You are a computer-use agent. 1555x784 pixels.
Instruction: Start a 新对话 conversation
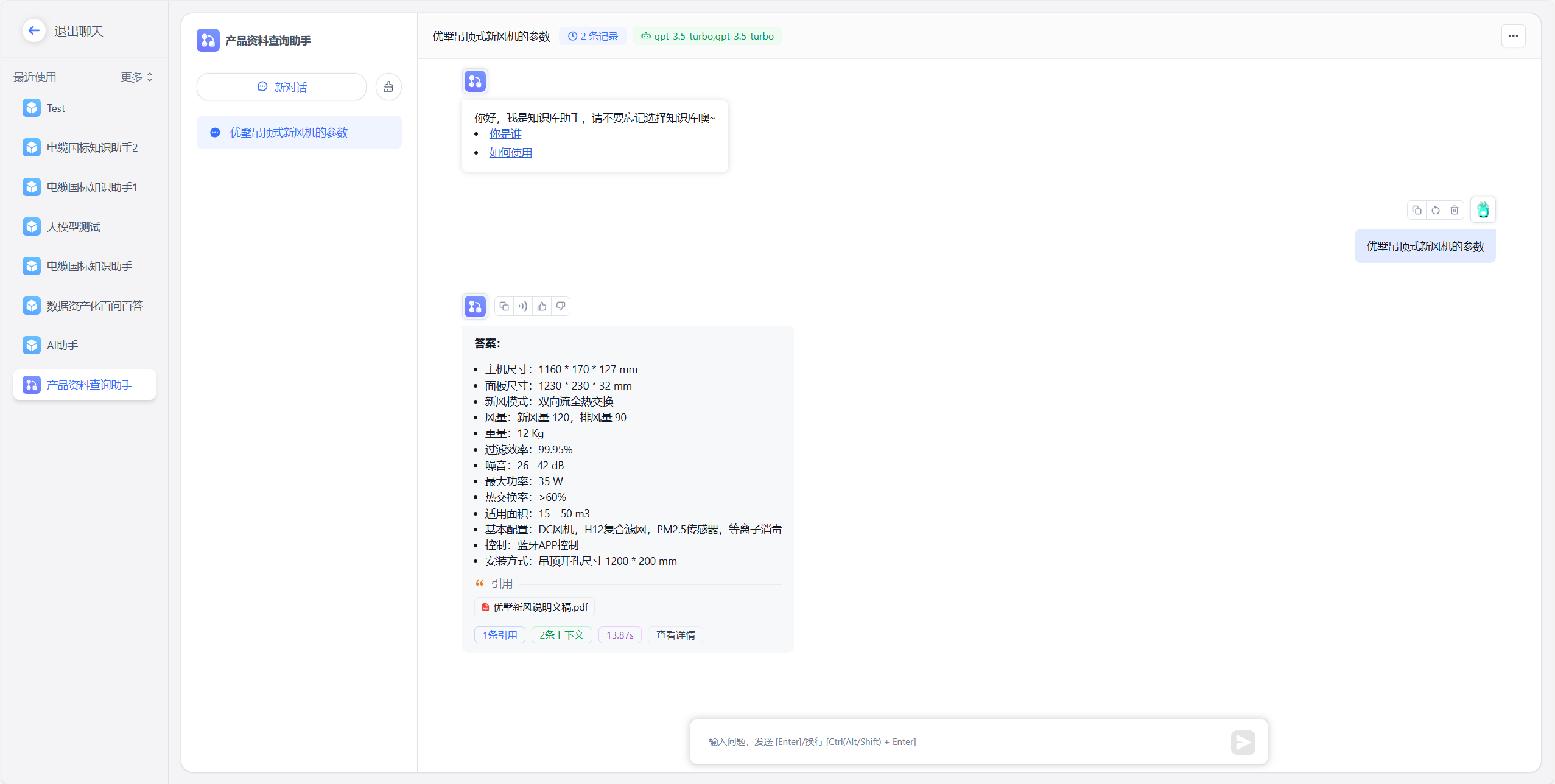tap(281, 87)
